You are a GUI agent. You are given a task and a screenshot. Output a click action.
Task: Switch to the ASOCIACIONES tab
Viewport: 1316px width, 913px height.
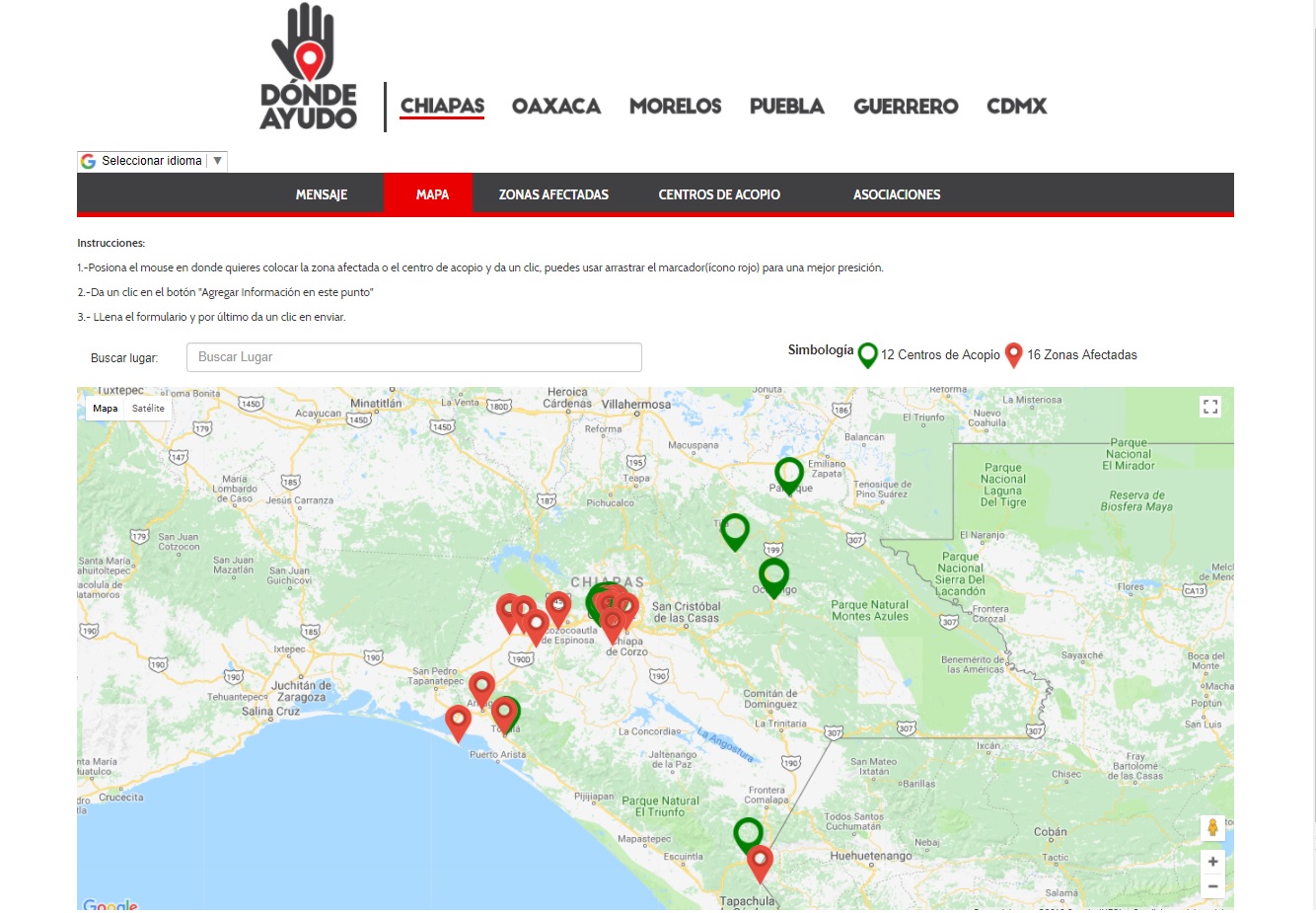point(897,194)
